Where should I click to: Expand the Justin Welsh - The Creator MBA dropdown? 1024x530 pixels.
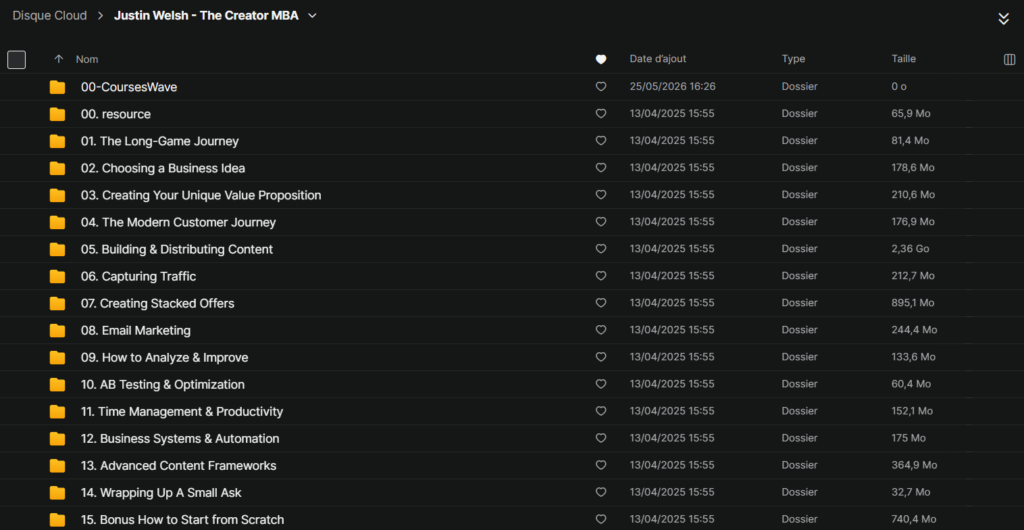click(312, 16)
